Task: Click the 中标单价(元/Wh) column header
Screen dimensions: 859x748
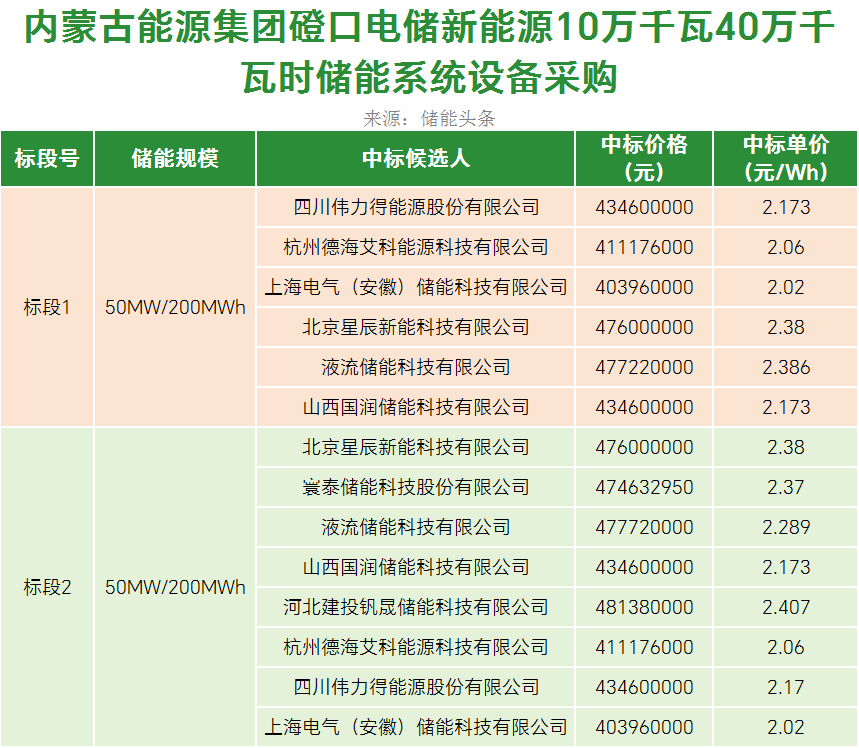Action: point(786,159)
